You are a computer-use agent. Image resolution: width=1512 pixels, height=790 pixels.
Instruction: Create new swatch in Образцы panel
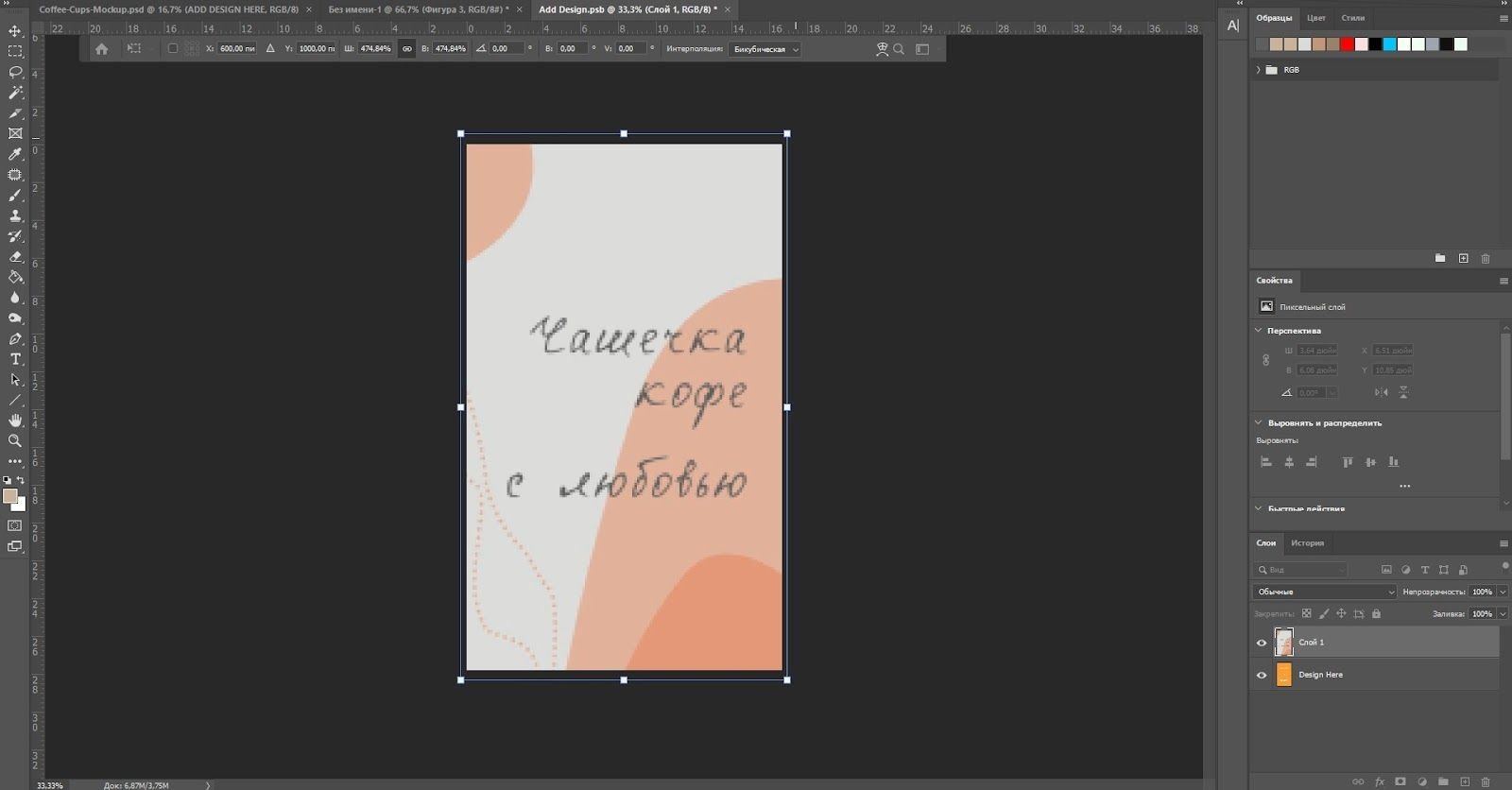click(1463, 258)
